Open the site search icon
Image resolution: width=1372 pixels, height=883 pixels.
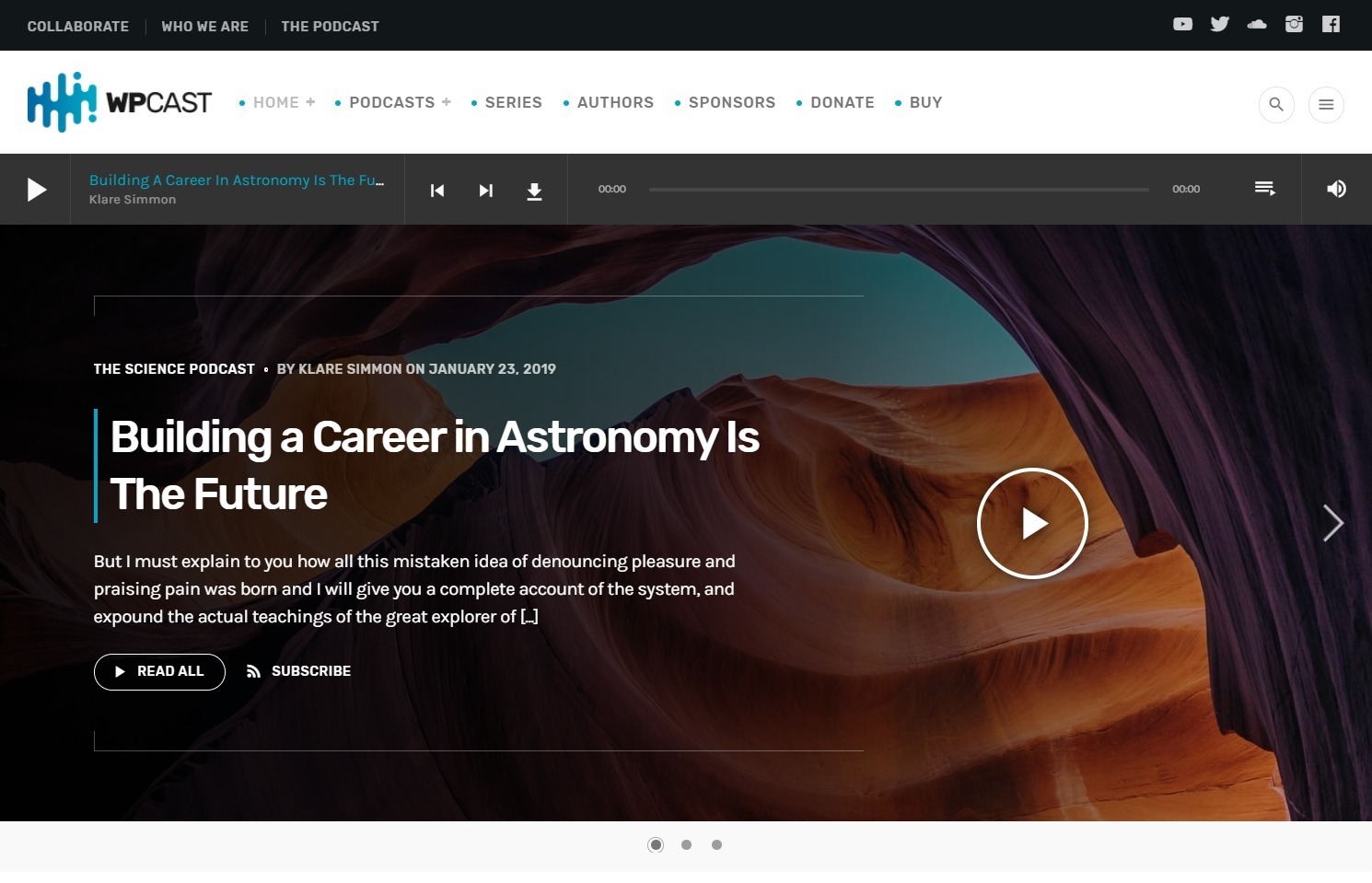click(x=1276, y=104)
